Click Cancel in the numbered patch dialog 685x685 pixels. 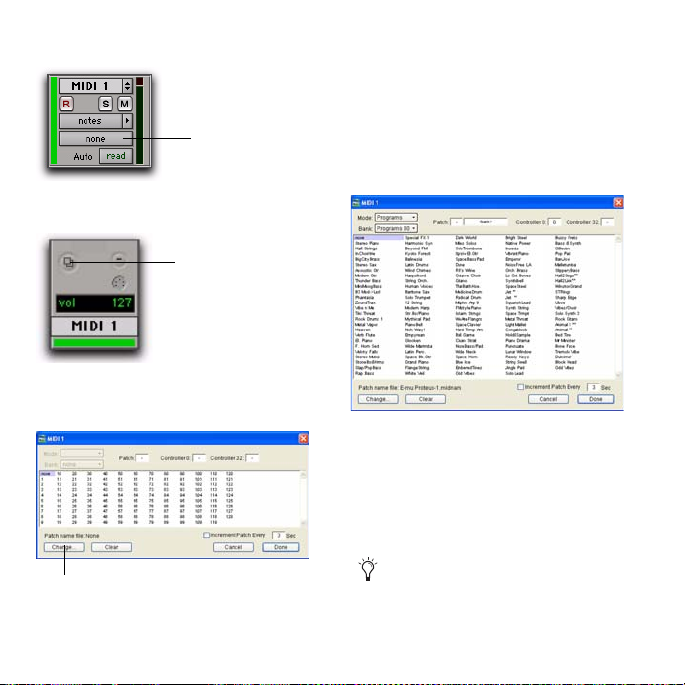(233, 547)
